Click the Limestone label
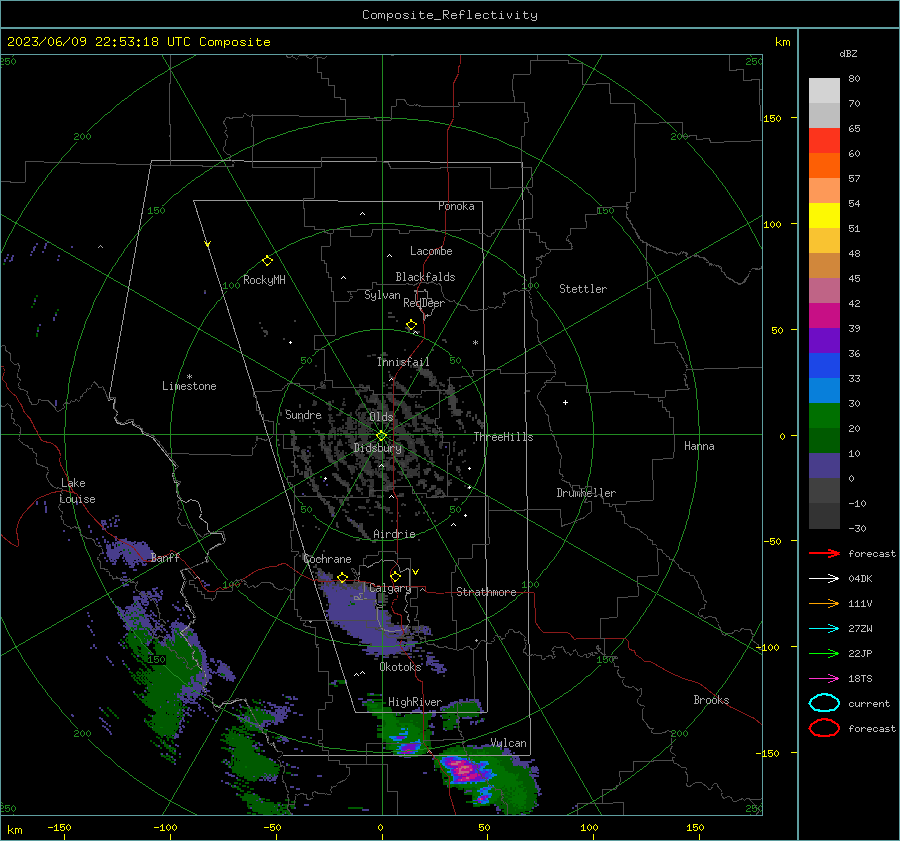 click(189, 386)
